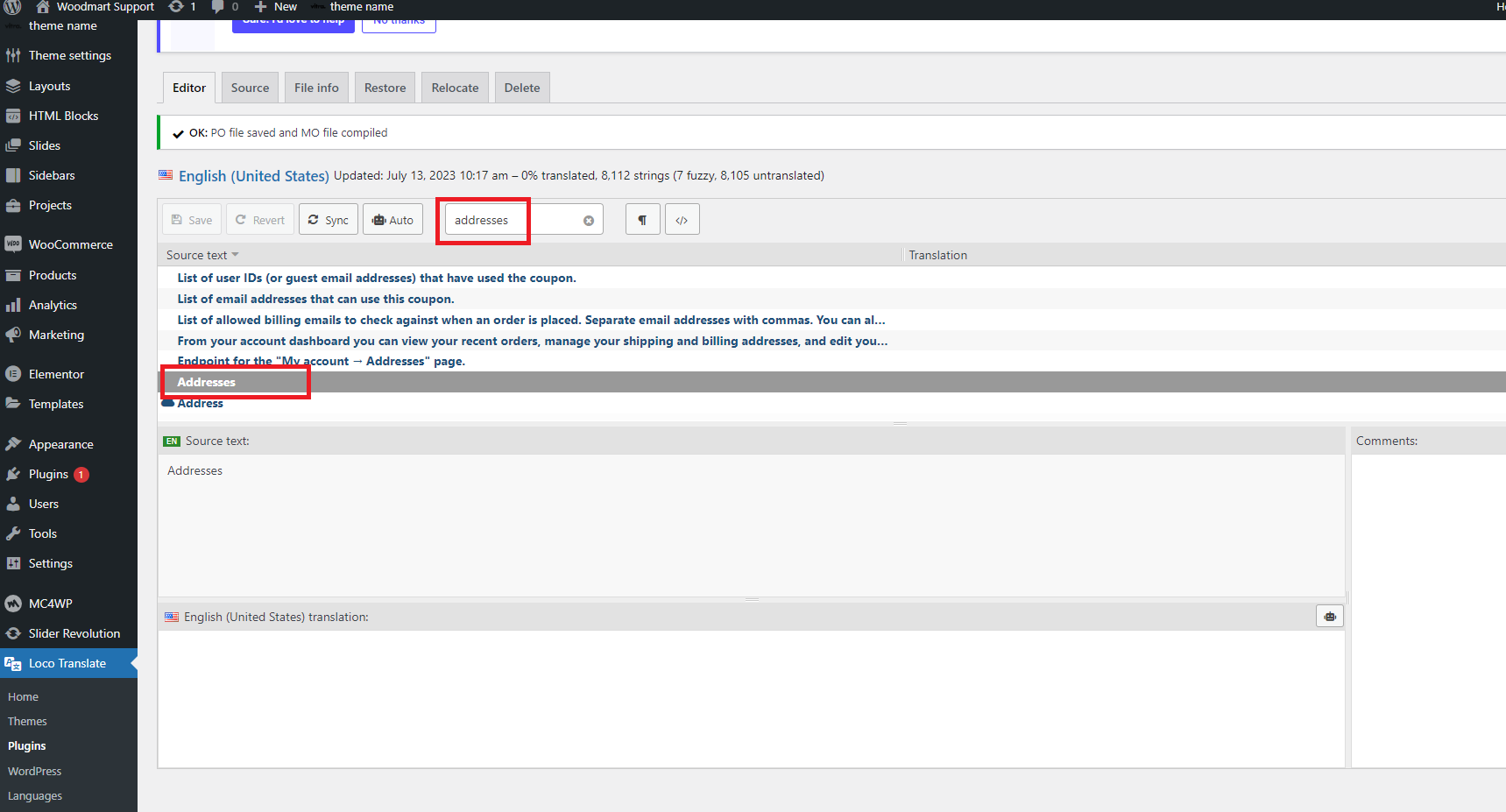Click into the Comments text area

pos(1428,611)
